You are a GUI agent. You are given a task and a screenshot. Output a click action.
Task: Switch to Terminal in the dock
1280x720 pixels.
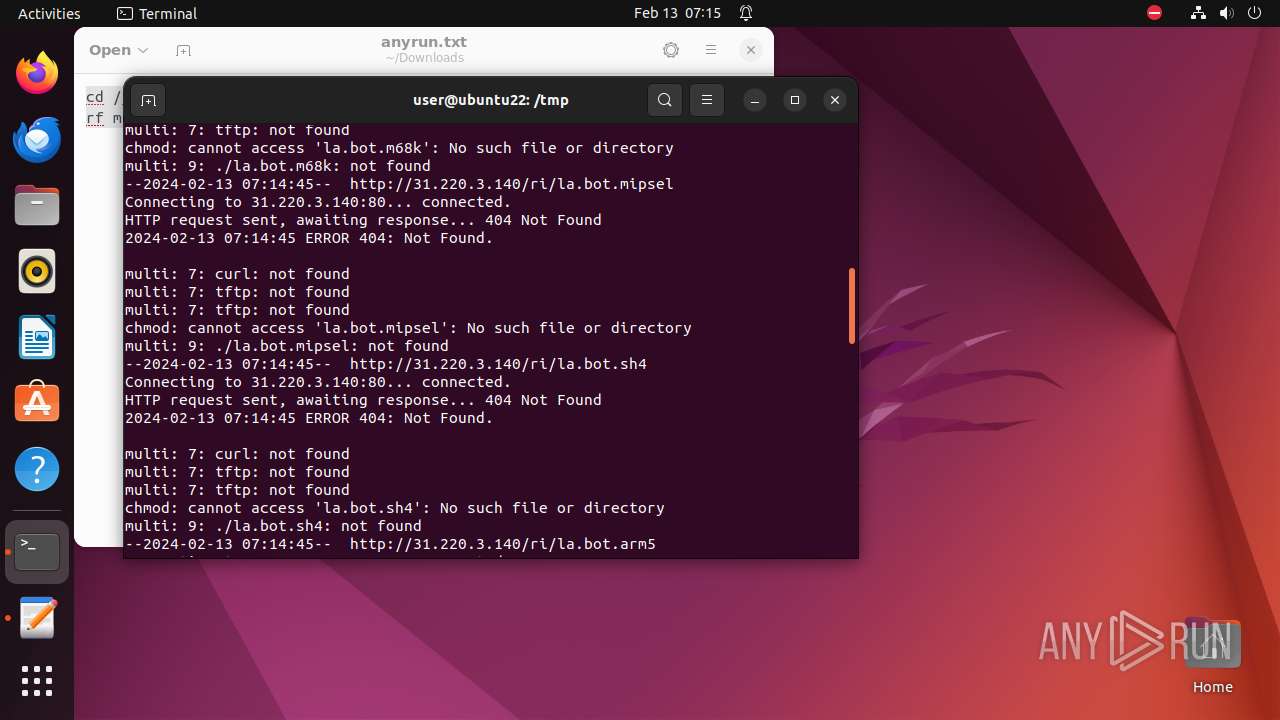pyautogui.click(x=37, y=552)
